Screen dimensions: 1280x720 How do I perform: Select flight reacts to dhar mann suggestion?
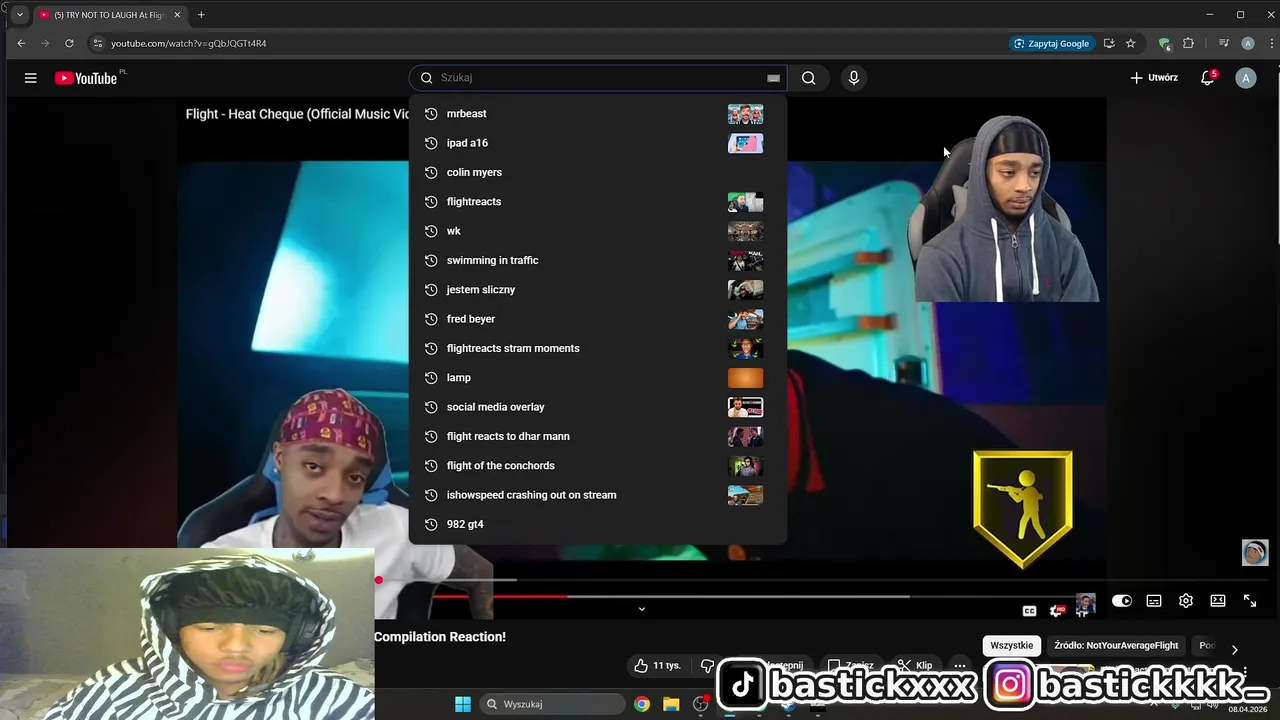[597, 436]
